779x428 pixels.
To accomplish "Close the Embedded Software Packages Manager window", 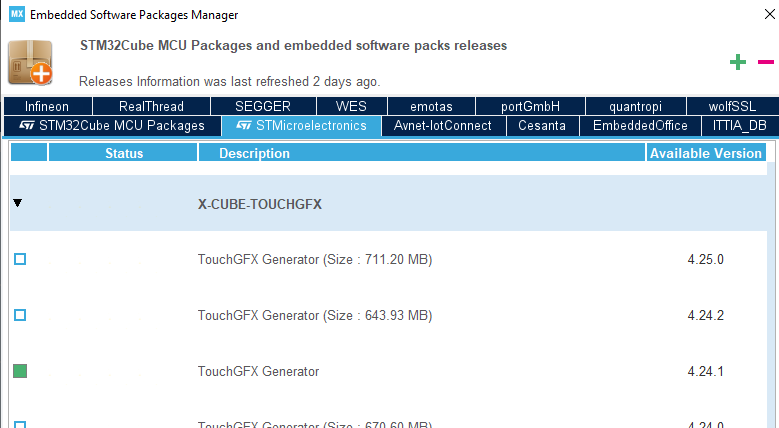I will tap(769, 14).
